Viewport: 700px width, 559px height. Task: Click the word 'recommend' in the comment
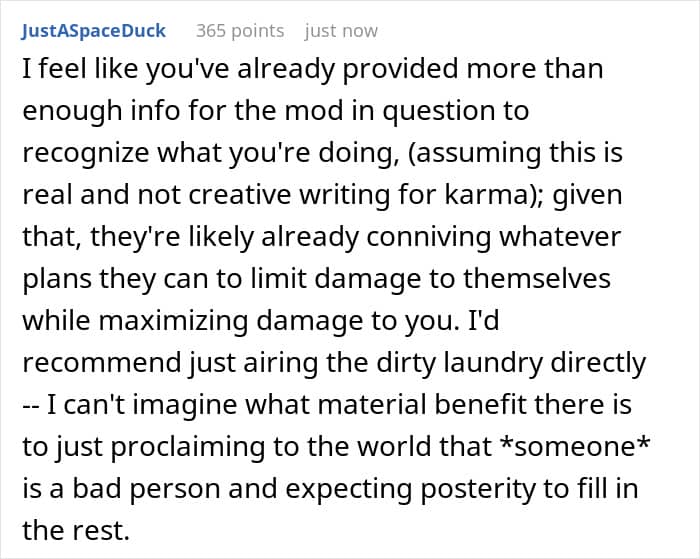tap(102, 363)
